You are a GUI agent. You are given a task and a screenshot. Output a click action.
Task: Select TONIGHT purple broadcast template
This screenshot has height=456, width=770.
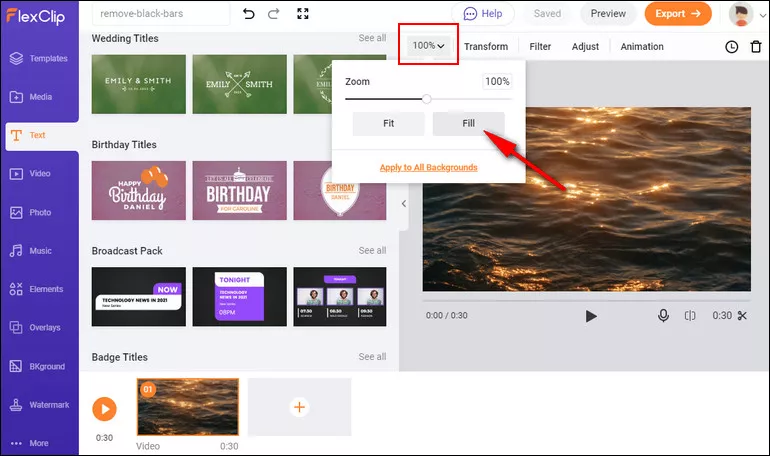click(x=240, y=296)
